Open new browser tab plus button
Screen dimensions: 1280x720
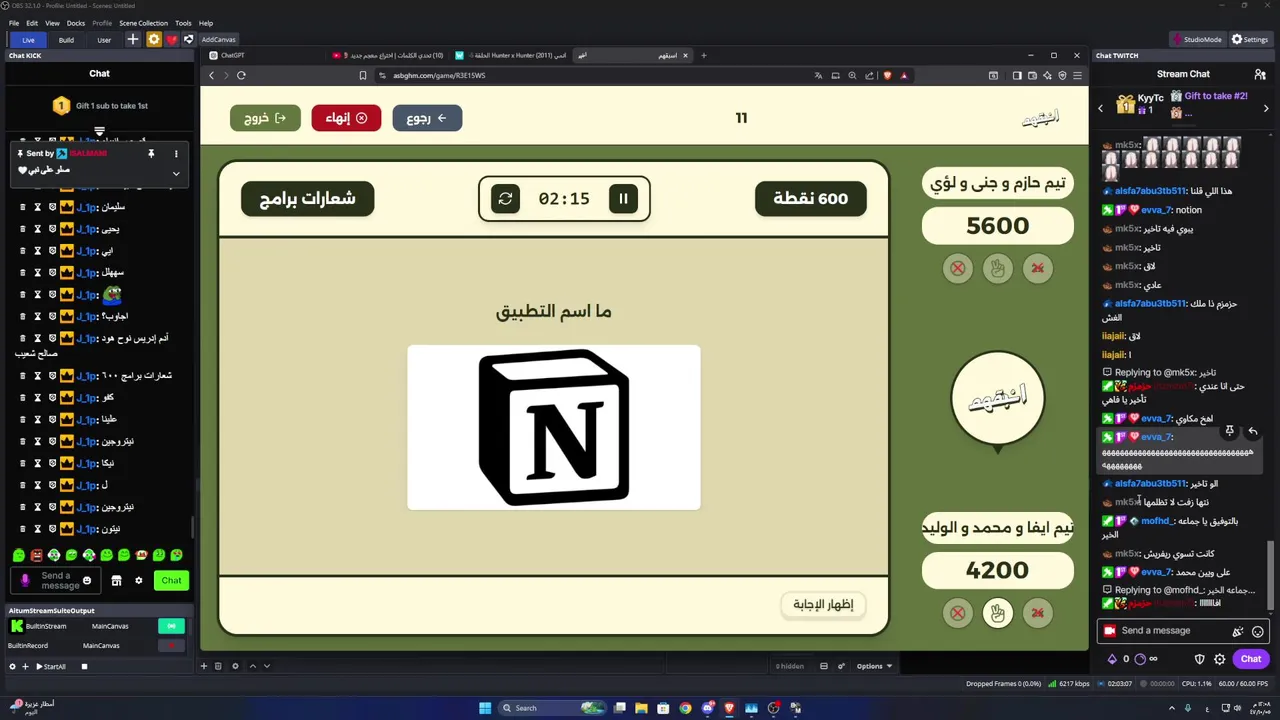[704, 55]
